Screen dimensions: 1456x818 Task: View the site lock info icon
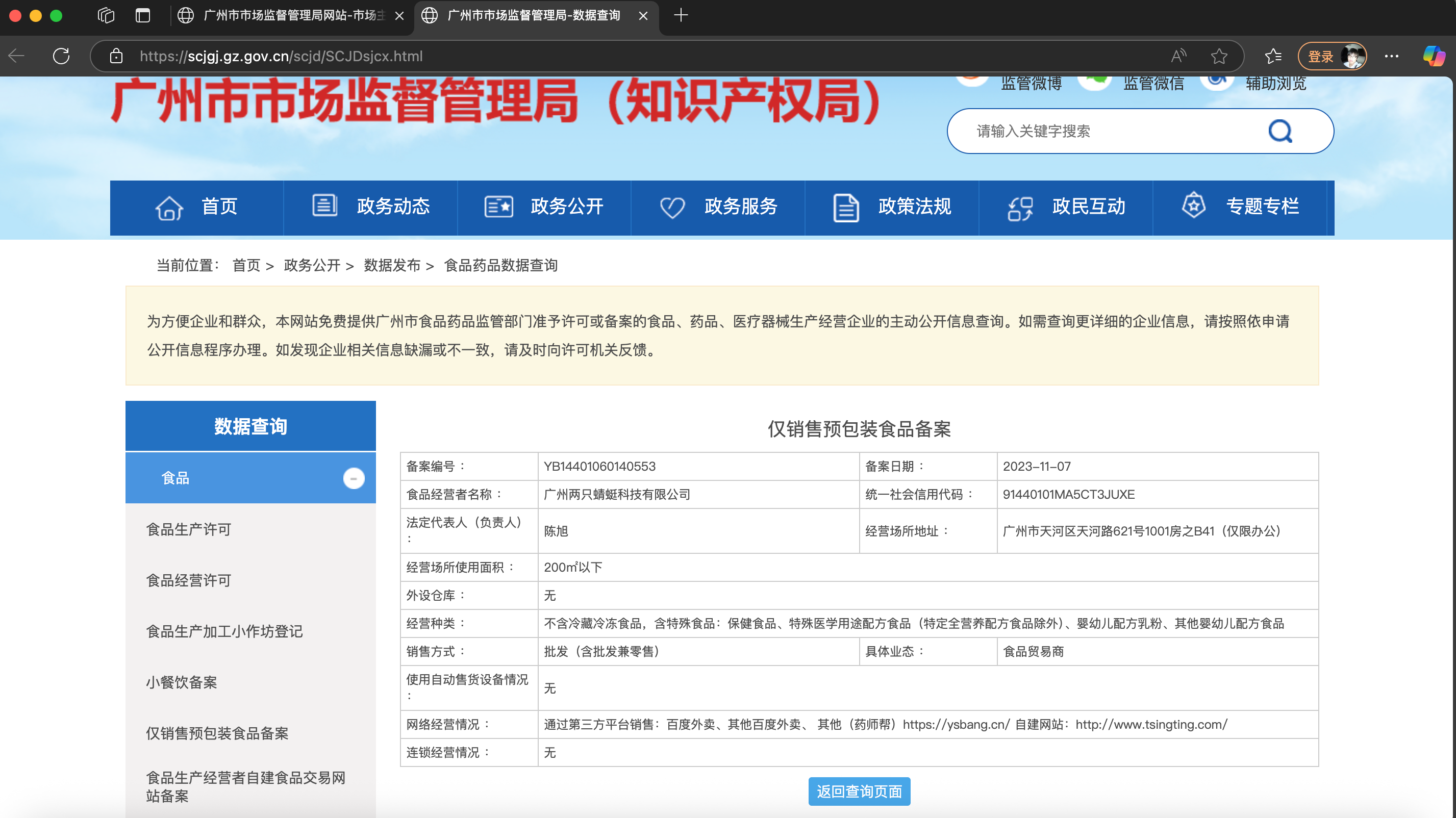tap(116, 56)
